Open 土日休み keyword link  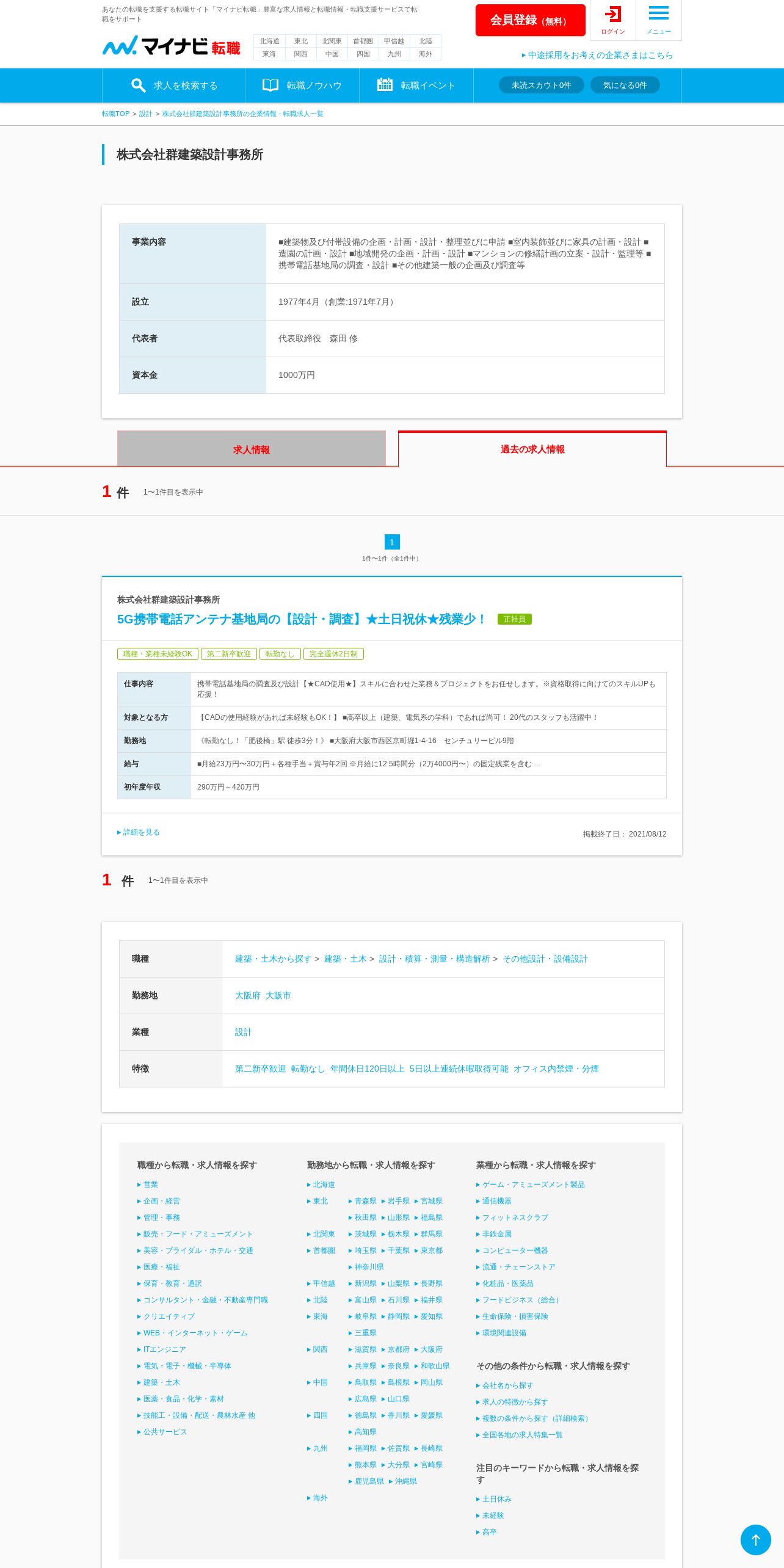pyautogui.click(x=494, y=1499)
